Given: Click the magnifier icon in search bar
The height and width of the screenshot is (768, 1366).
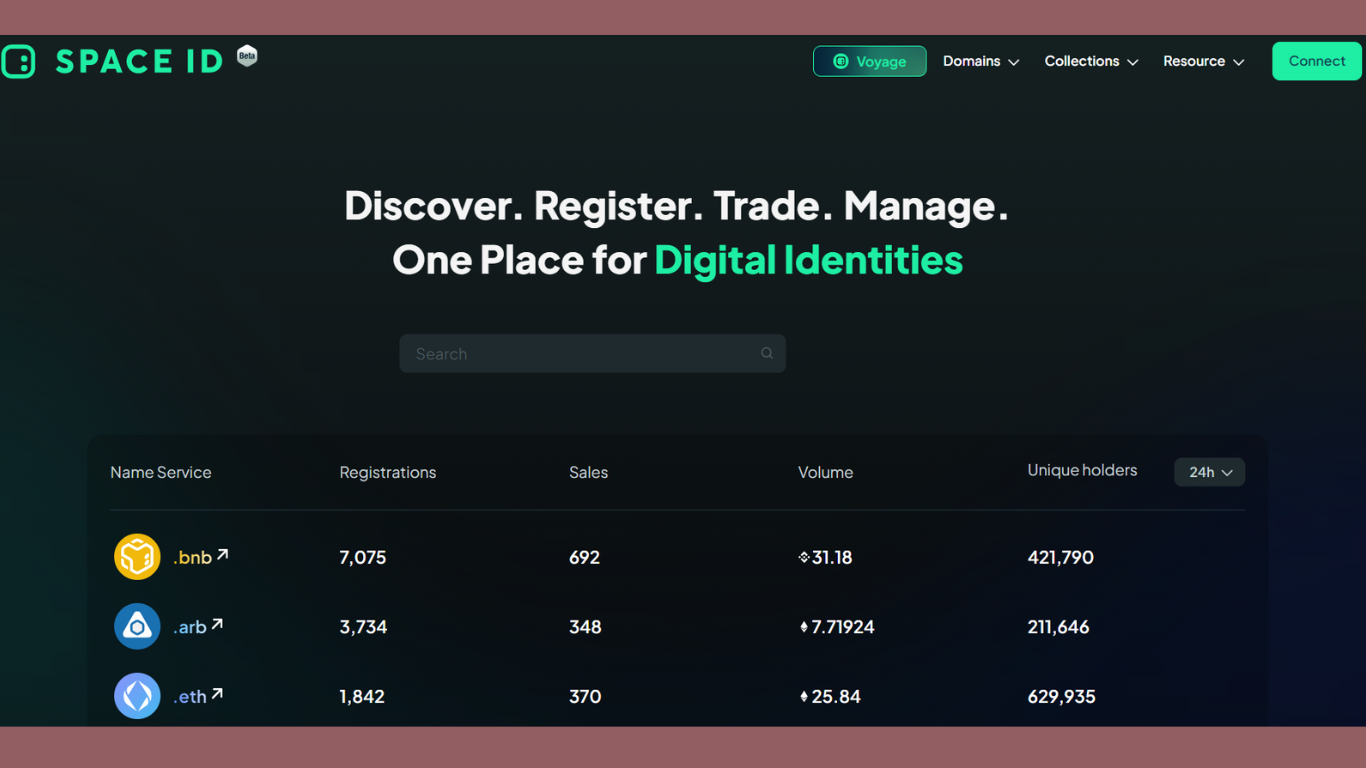Looking at the screenshot, I should pos(767,353).
